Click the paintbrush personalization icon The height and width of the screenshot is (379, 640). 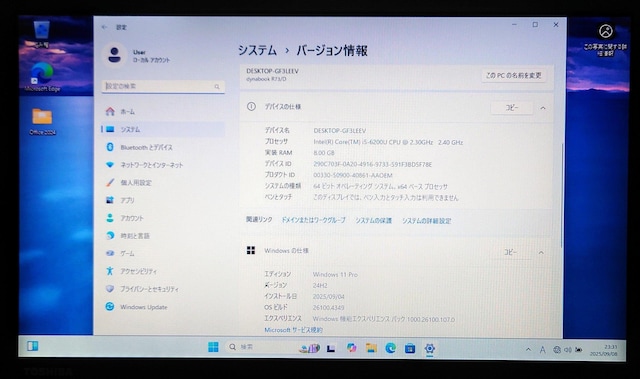tap(110, 182)
